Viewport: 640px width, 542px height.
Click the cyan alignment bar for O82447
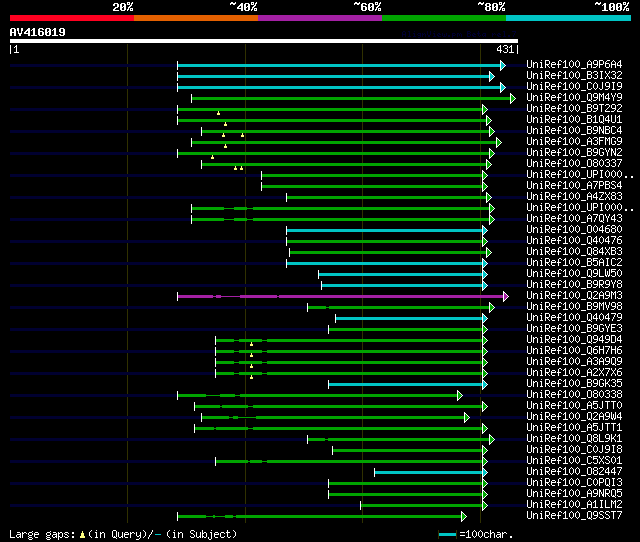tap(429, 473)
